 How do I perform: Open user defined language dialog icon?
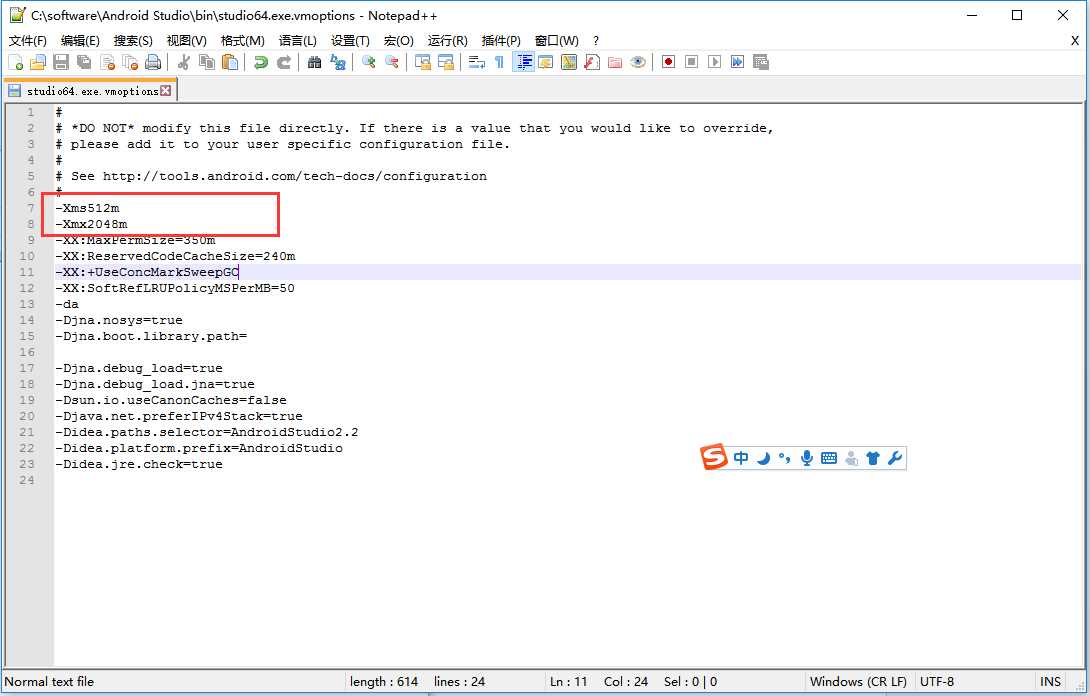[546, 62]
